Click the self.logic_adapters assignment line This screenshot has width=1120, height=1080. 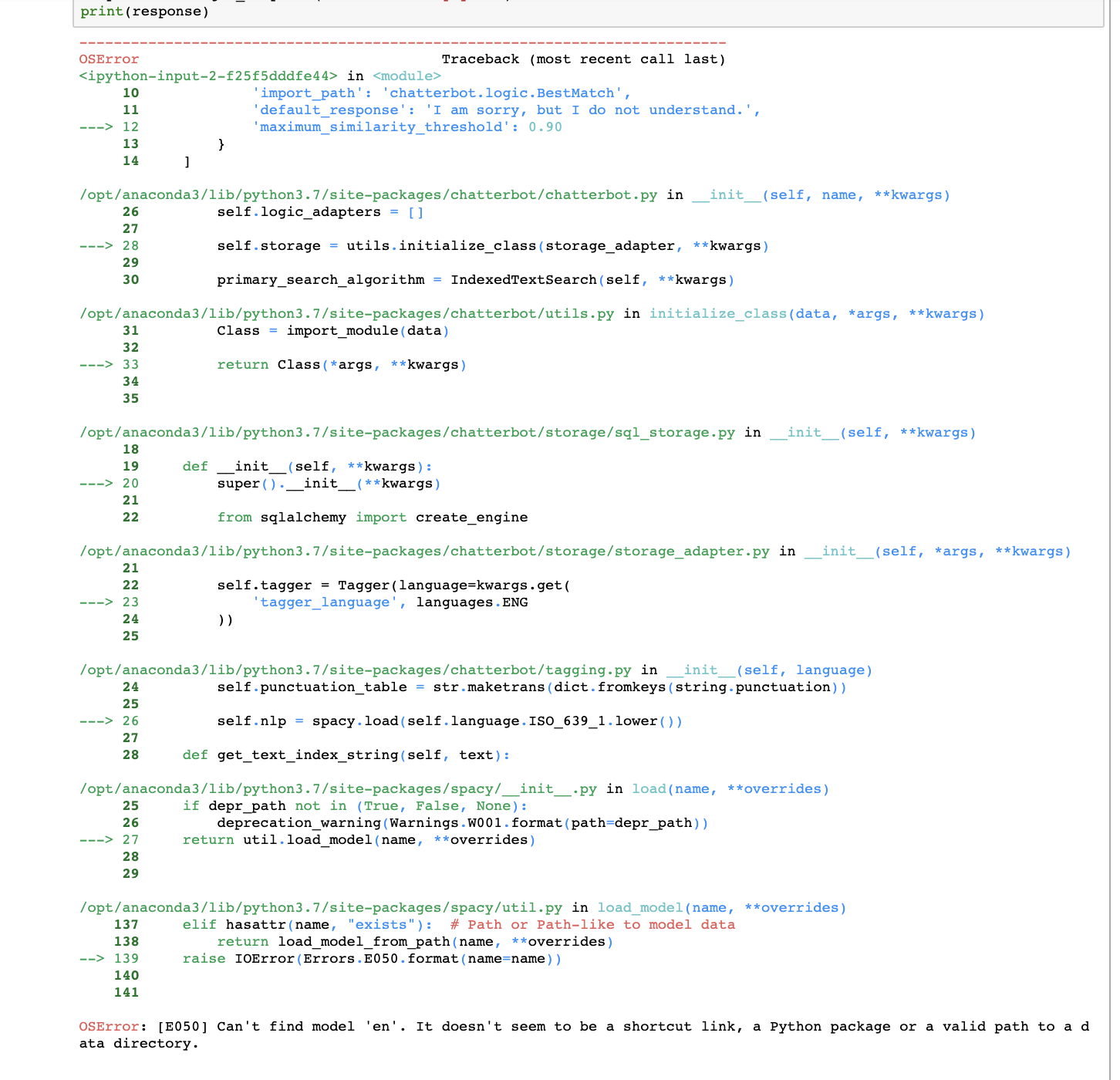(x=320, y=212)
